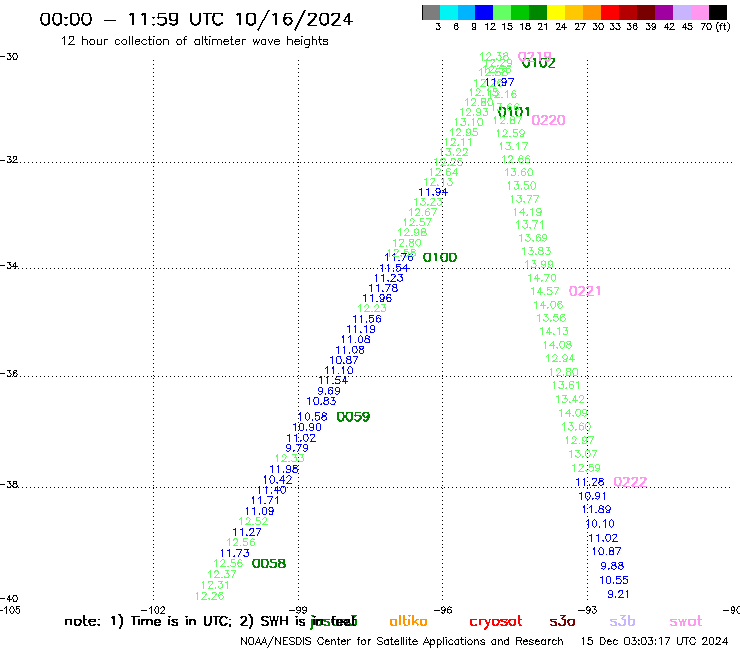Click the -34 latitude axis label

pyautogui.click(x=9, y=265)
